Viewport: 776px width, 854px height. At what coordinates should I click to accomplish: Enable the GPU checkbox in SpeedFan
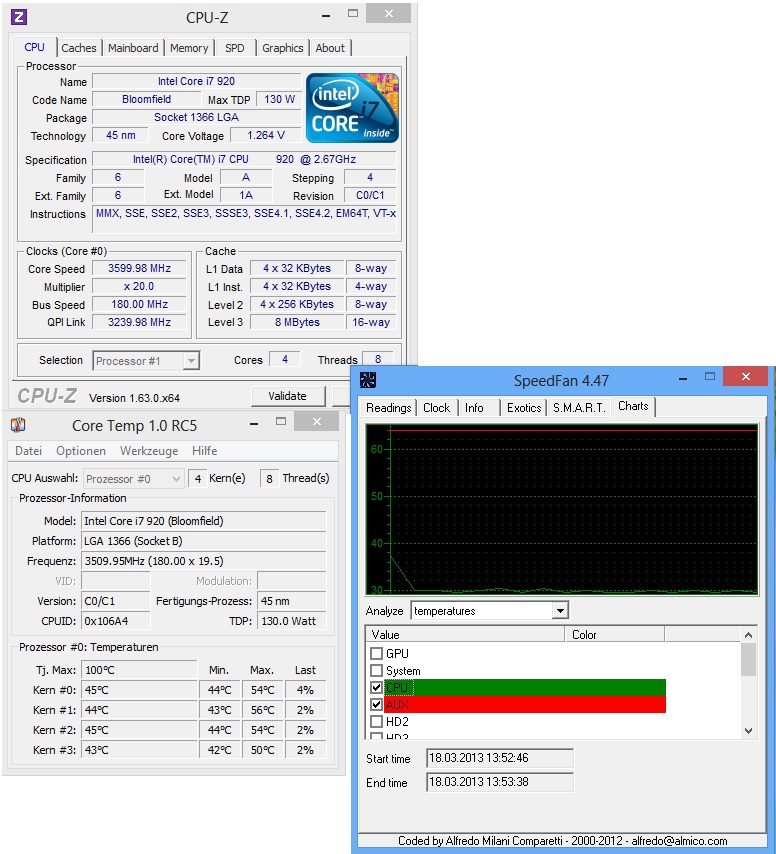tap(376, 653)
